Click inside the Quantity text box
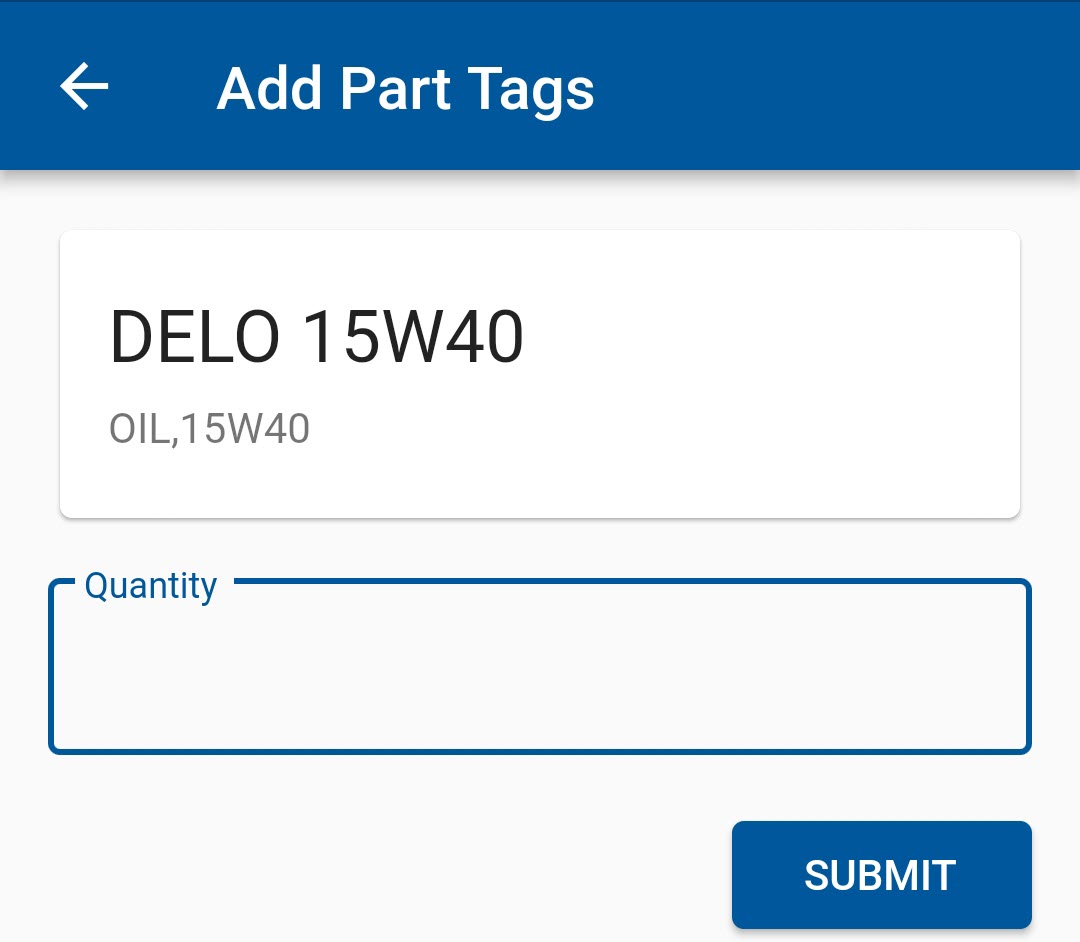 540,668
